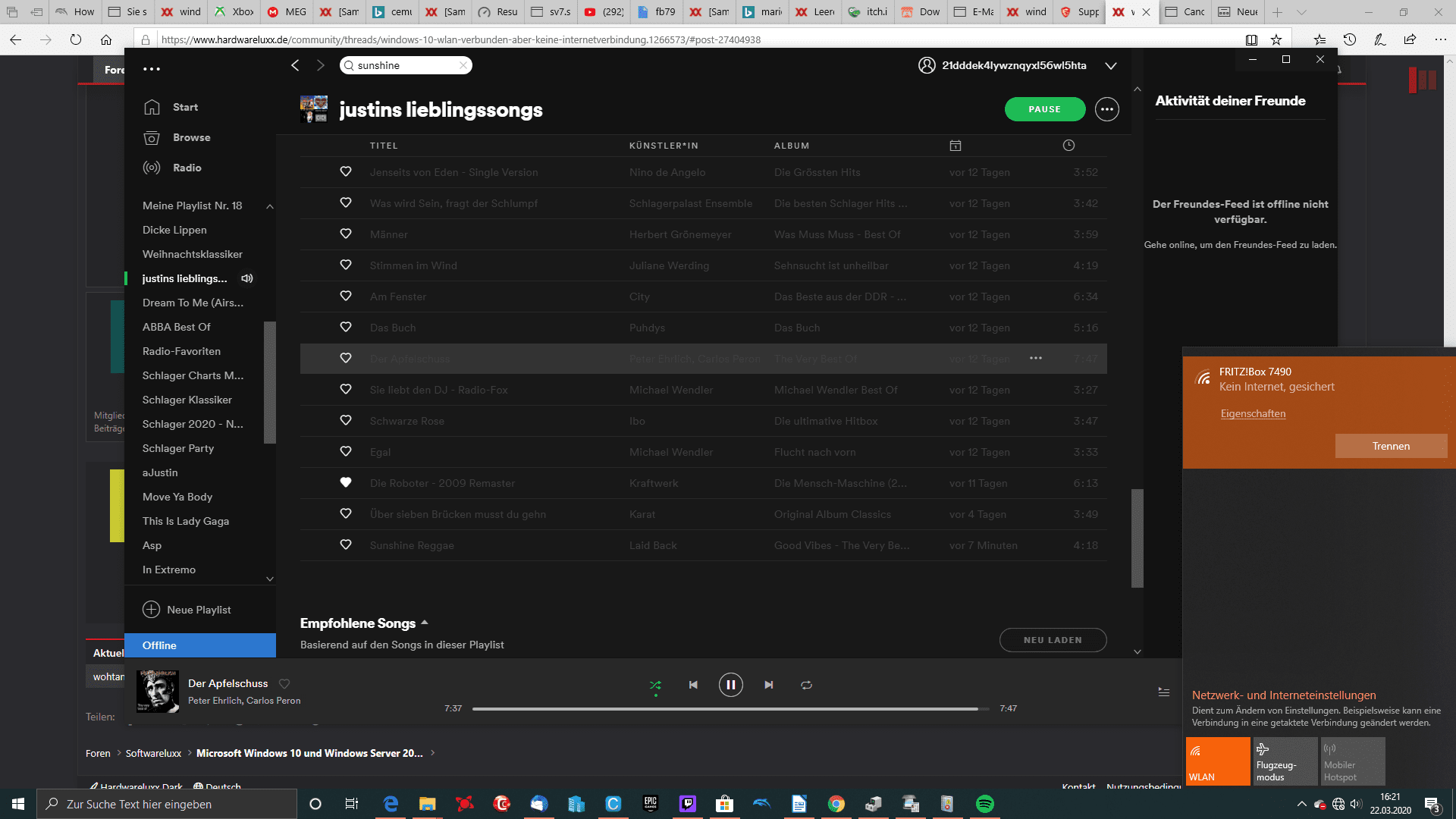The height and width of the screenshot is (819, 1456).
Task: Disconnect FRITZ!Box with Trennen button
Action: [x=1391, y=446]
